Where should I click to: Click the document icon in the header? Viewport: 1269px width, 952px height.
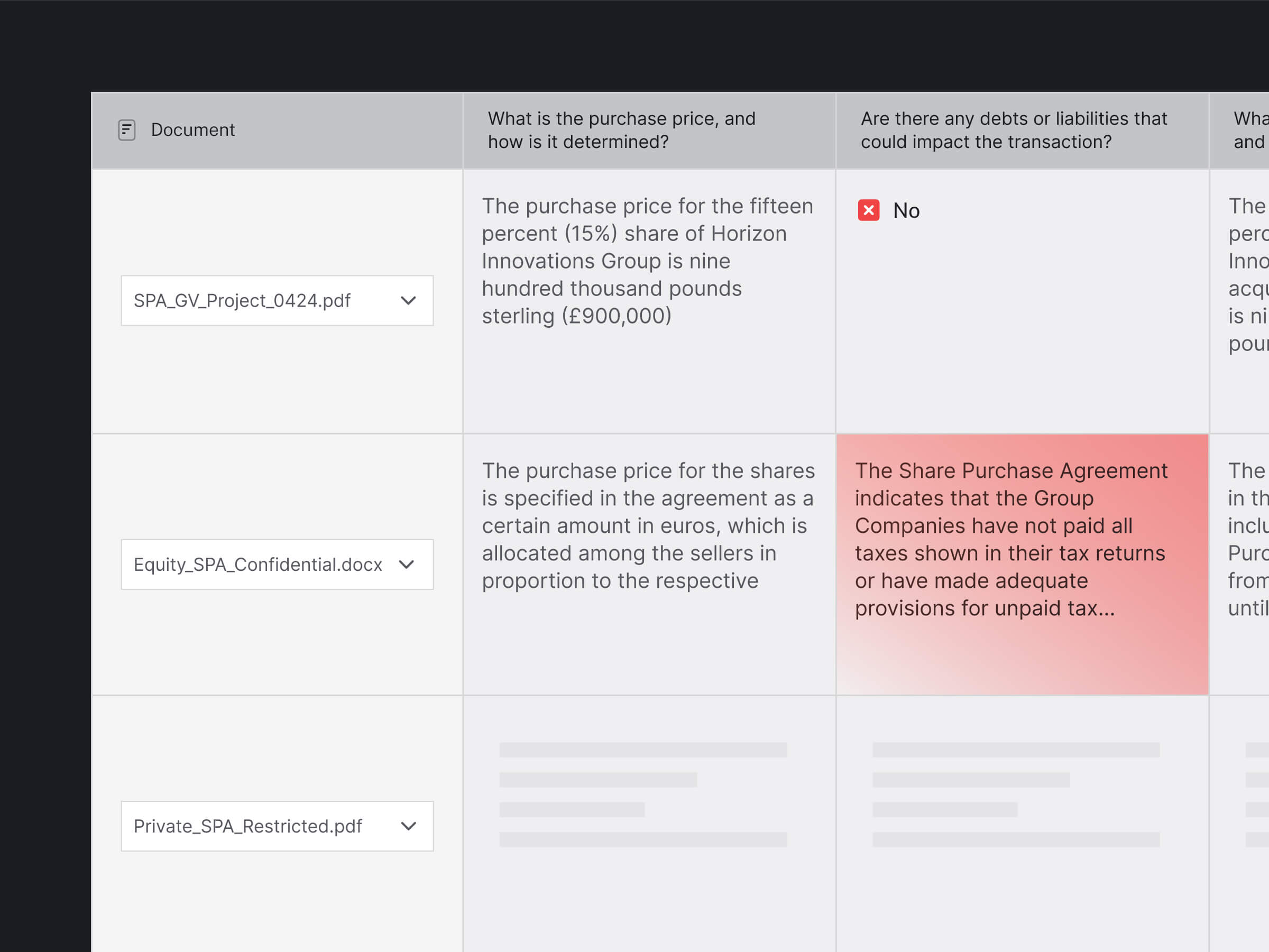coord(127,130)
